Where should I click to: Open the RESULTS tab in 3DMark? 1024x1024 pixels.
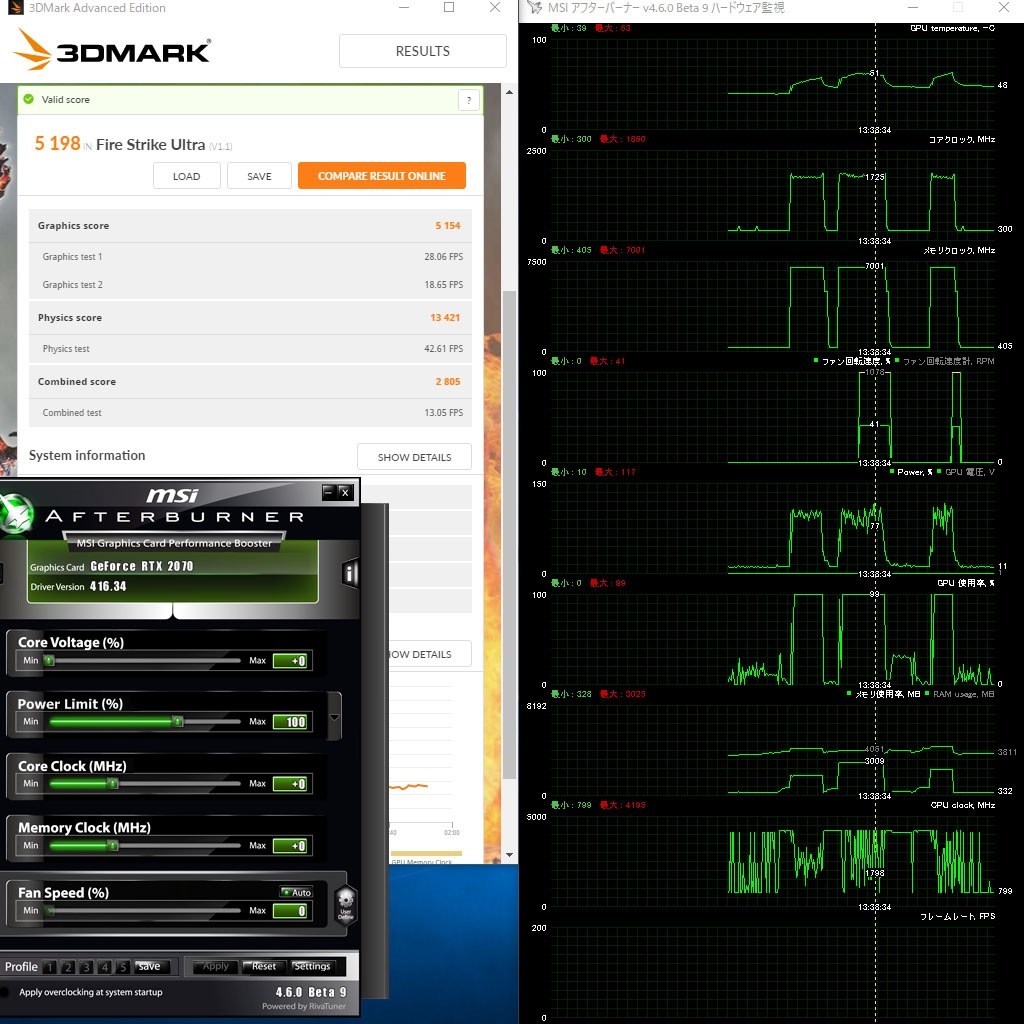[423, 51]
